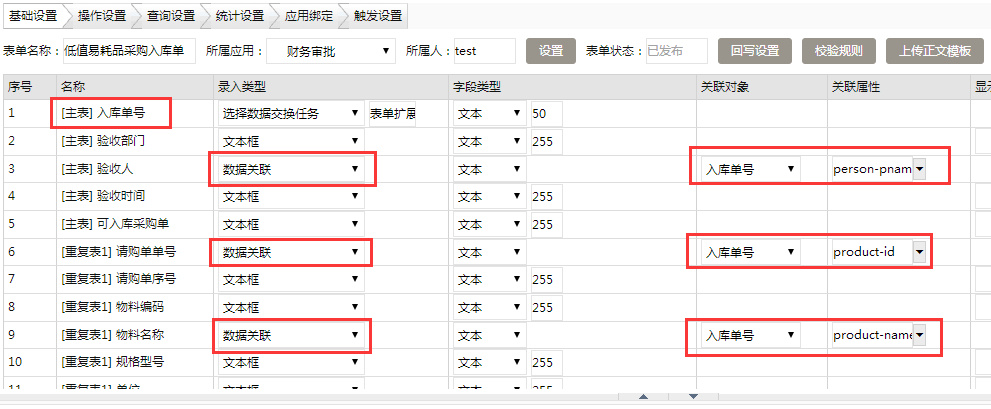This screenshot has height=409, width=991.
Task: Open the 选择数据交换任务 dropdown in row 1
Action: pyautogui.click(x=289, y=114)
